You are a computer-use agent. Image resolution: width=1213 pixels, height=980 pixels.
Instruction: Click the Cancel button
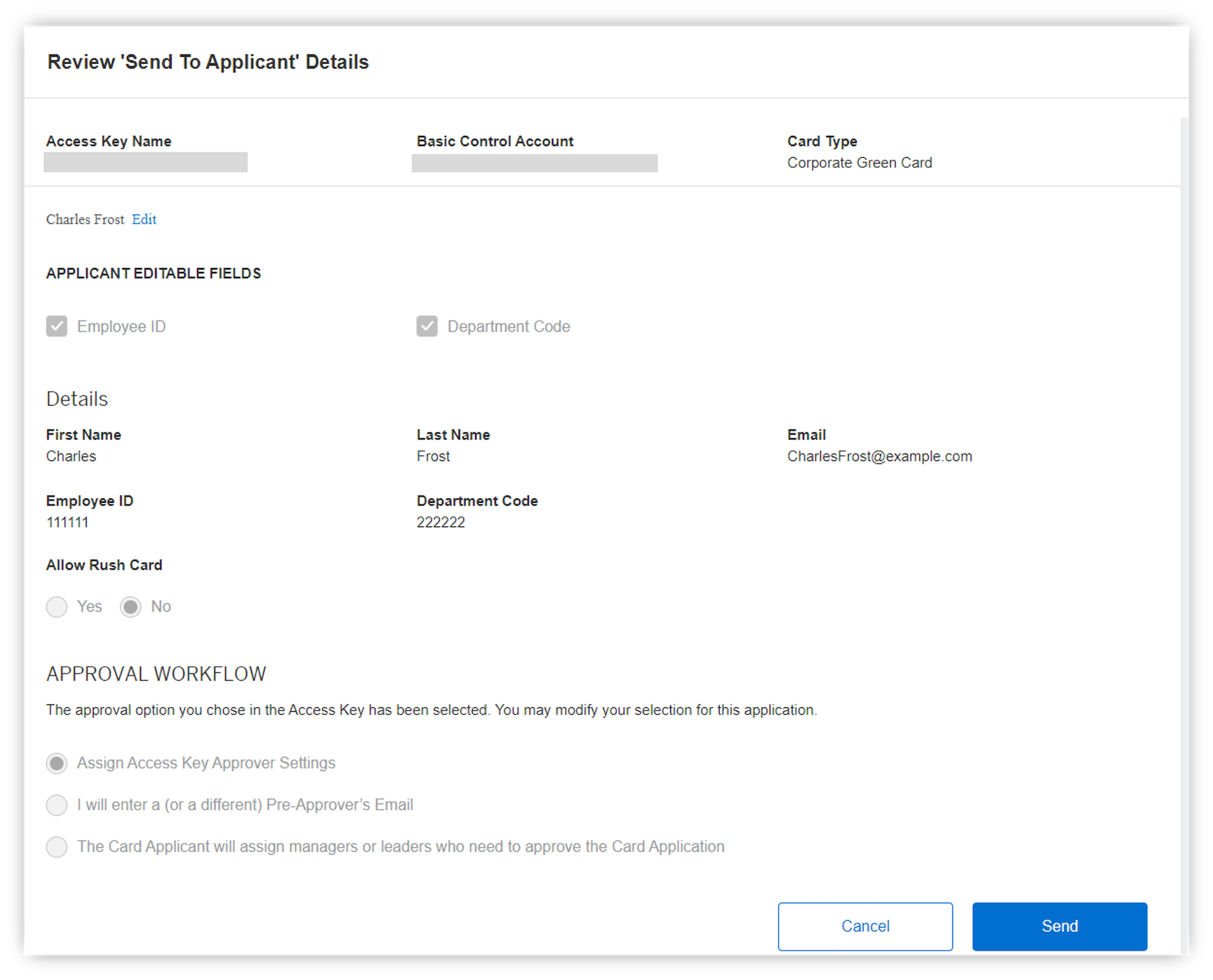tap(864, 926)
